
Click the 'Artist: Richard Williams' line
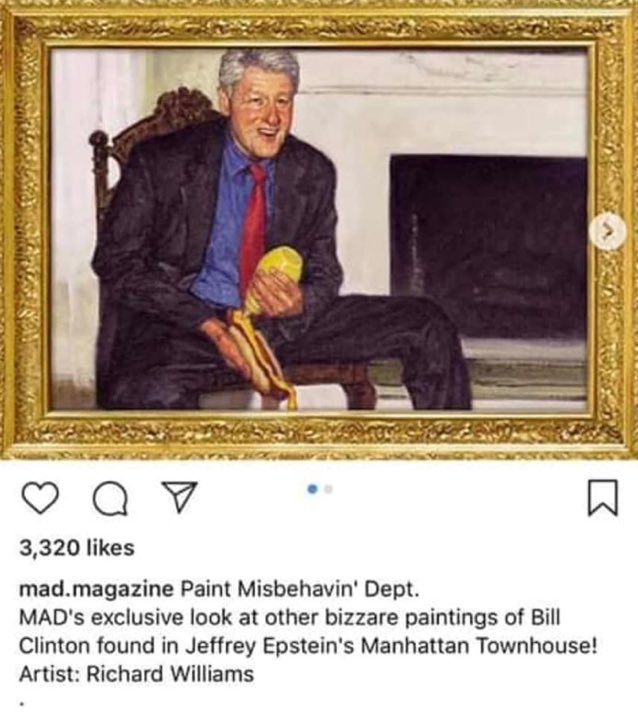[136, 674]
